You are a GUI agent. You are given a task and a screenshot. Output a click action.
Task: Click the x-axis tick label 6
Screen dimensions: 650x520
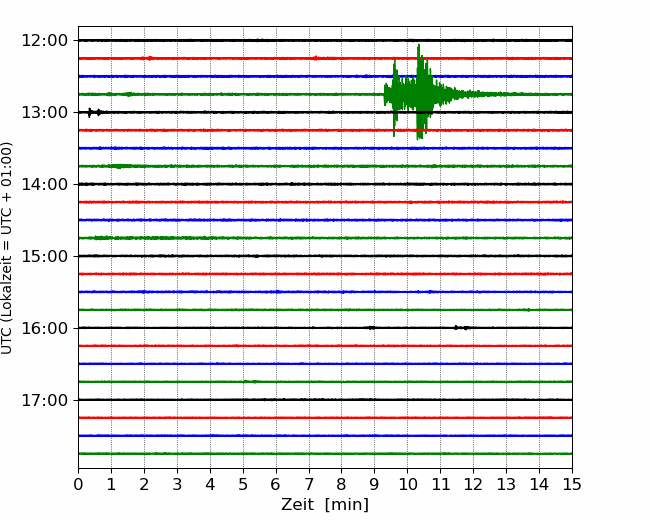click(276, 484)
